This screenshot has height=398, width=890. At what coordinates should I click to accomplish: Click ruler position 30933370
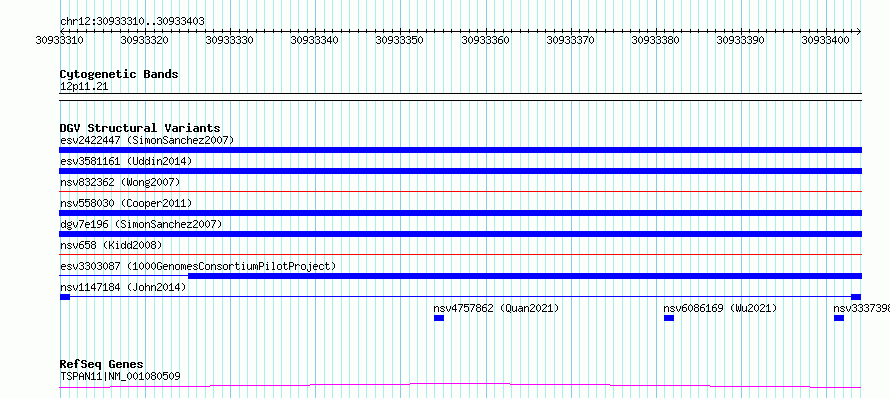point(570,40)
